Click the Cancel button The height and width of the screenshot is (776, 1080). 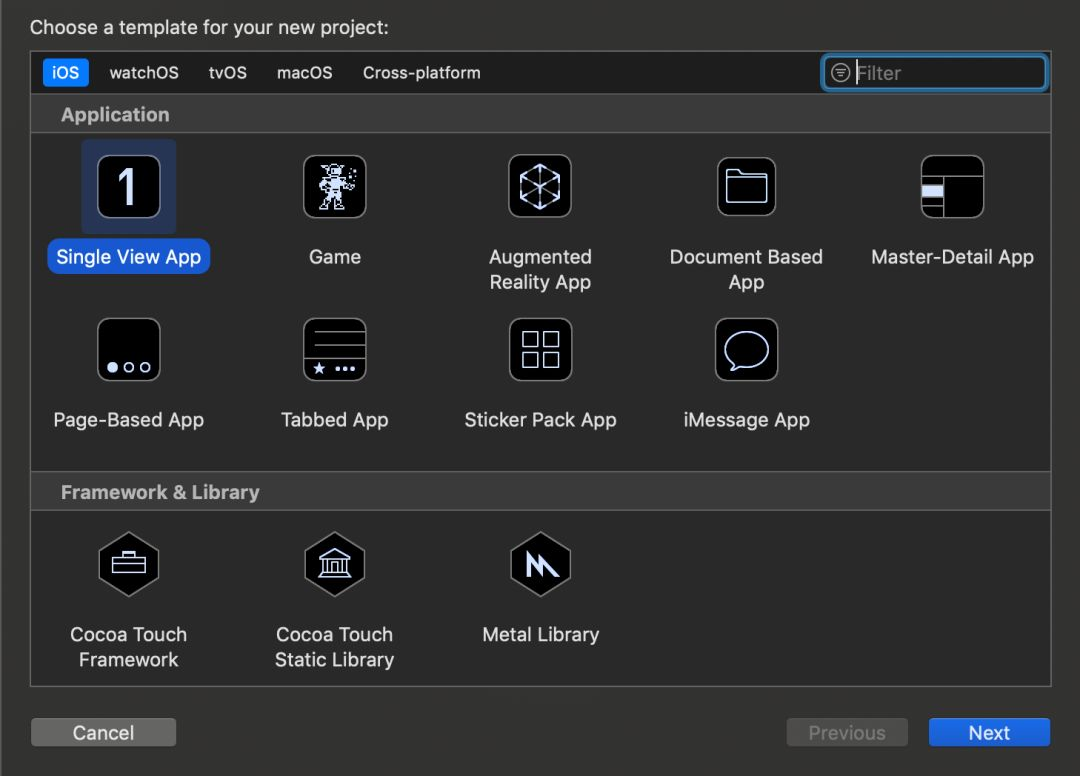tap(103, 732)
